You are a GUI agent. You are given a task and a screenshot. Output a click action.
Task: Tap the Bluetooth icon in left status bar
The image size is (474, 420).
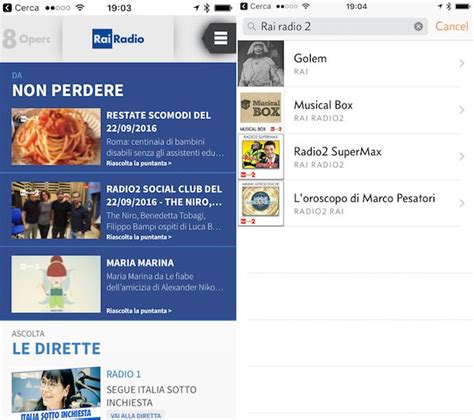pyautogui.click(x=207, y=7)
